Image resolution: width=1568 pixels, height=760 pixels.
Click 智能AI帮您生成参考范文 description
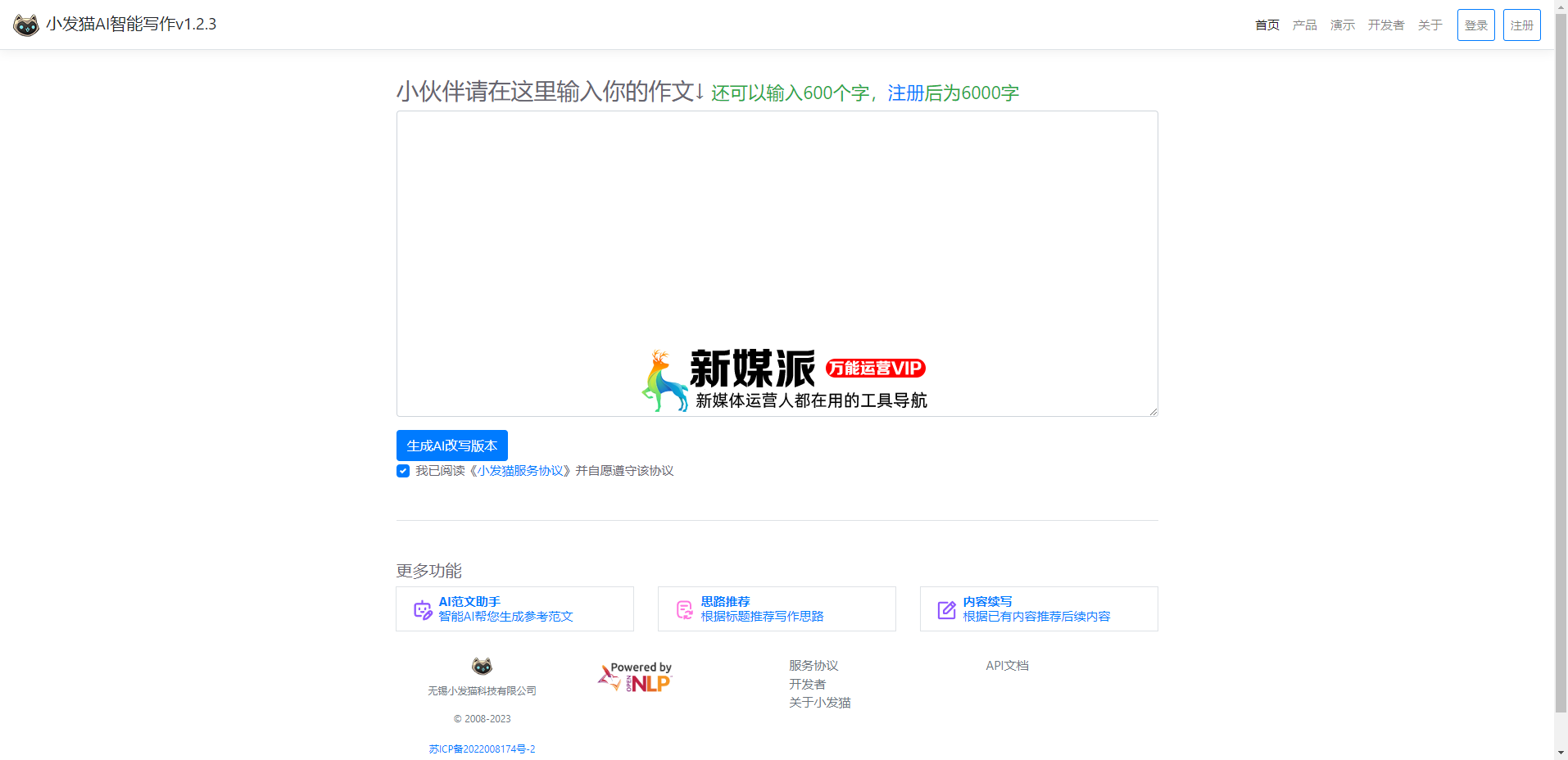point(506,617)
